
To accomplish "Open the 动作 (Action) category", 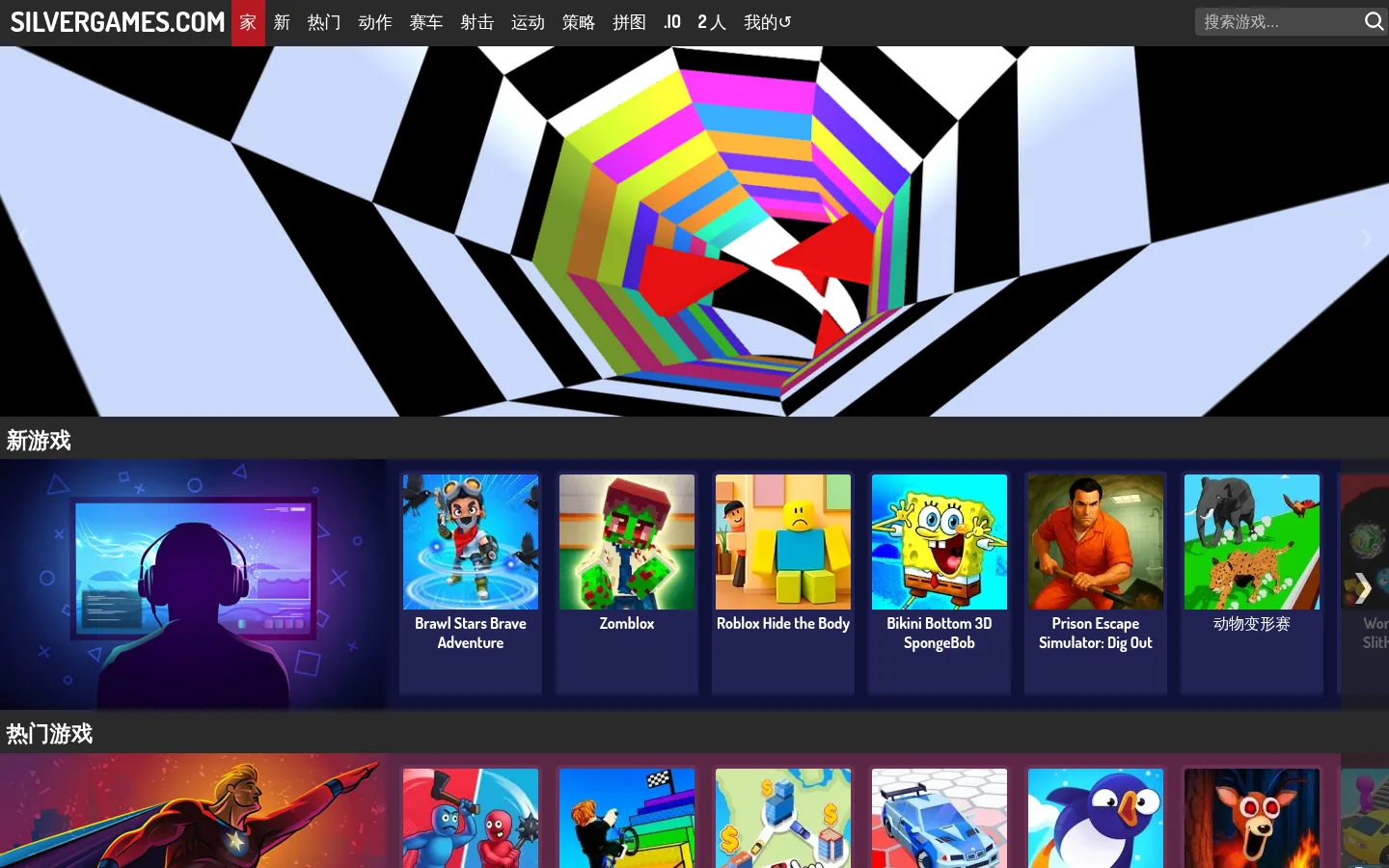I will [x=375, y=22].
